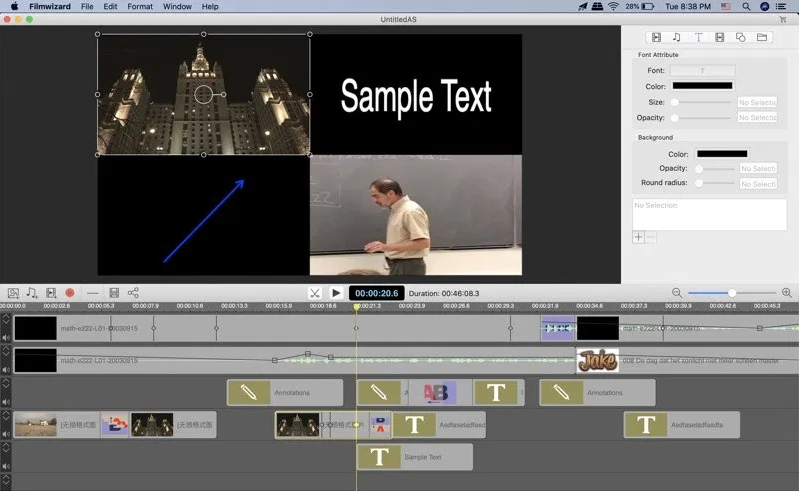This screenshot has width=799, height=491.
Task: Expand the Annotations track height arrows
Action: (x=6, y=384)
